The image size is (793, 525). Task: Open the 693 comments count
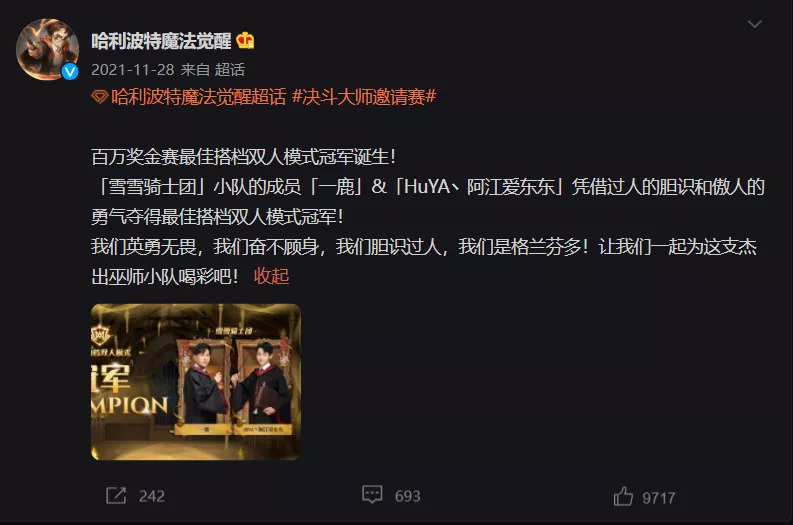click(408, 496)
